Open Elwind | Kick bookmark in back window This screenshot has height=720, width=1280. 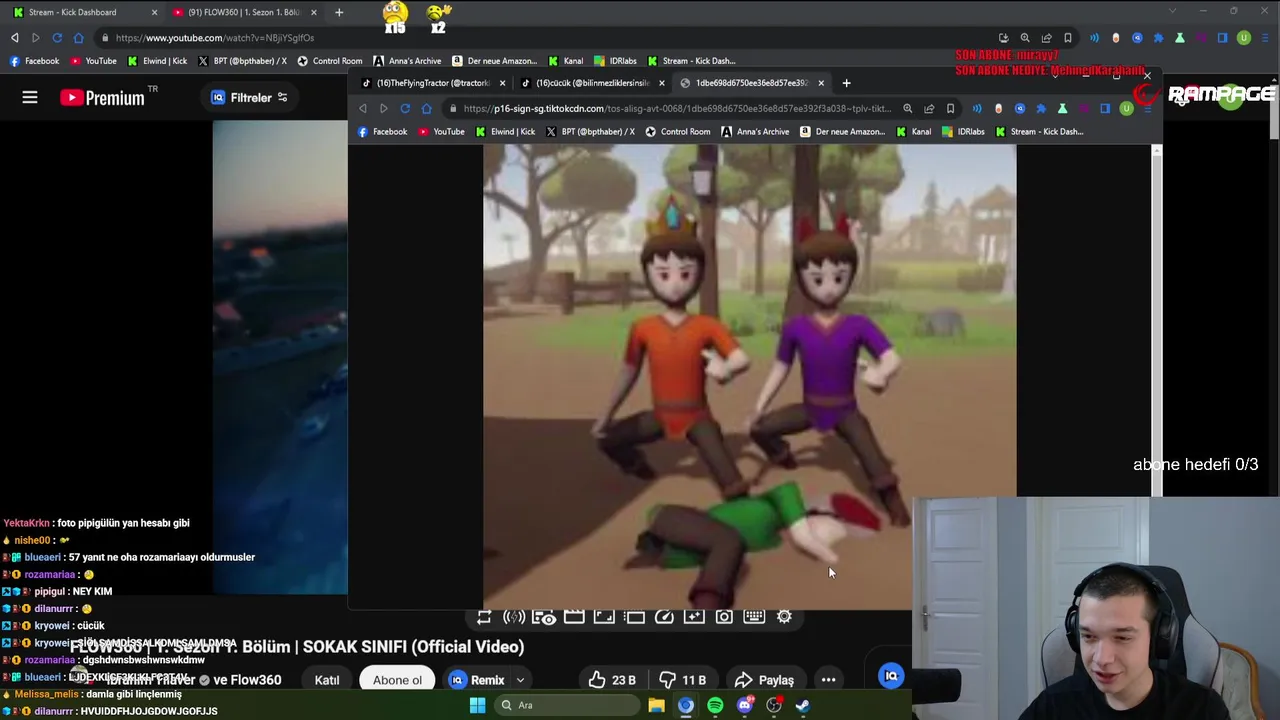click(x=157, y=61)
